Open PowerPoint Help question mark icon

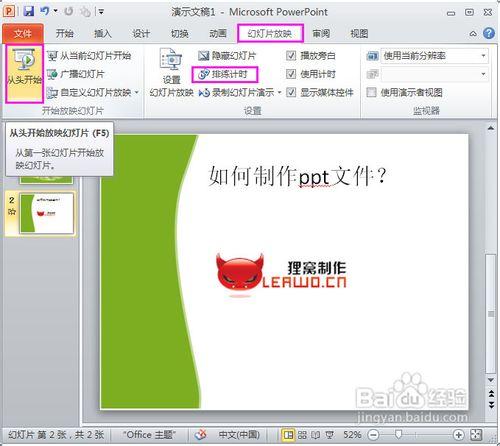(x=489, y=33)
